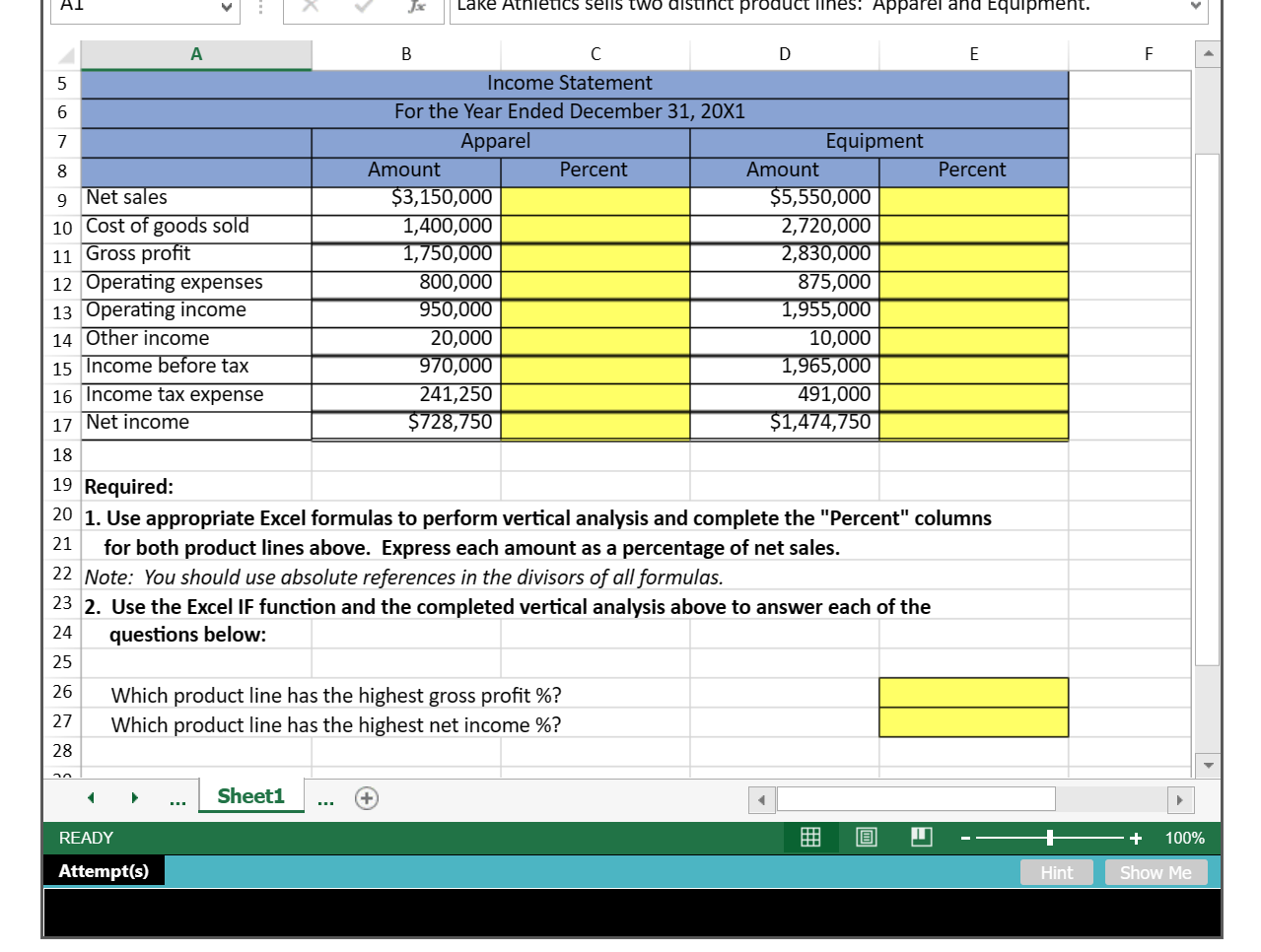Select the yellow answer cell for gross profit question
The image size is (1261, 952).
[972, 693]
